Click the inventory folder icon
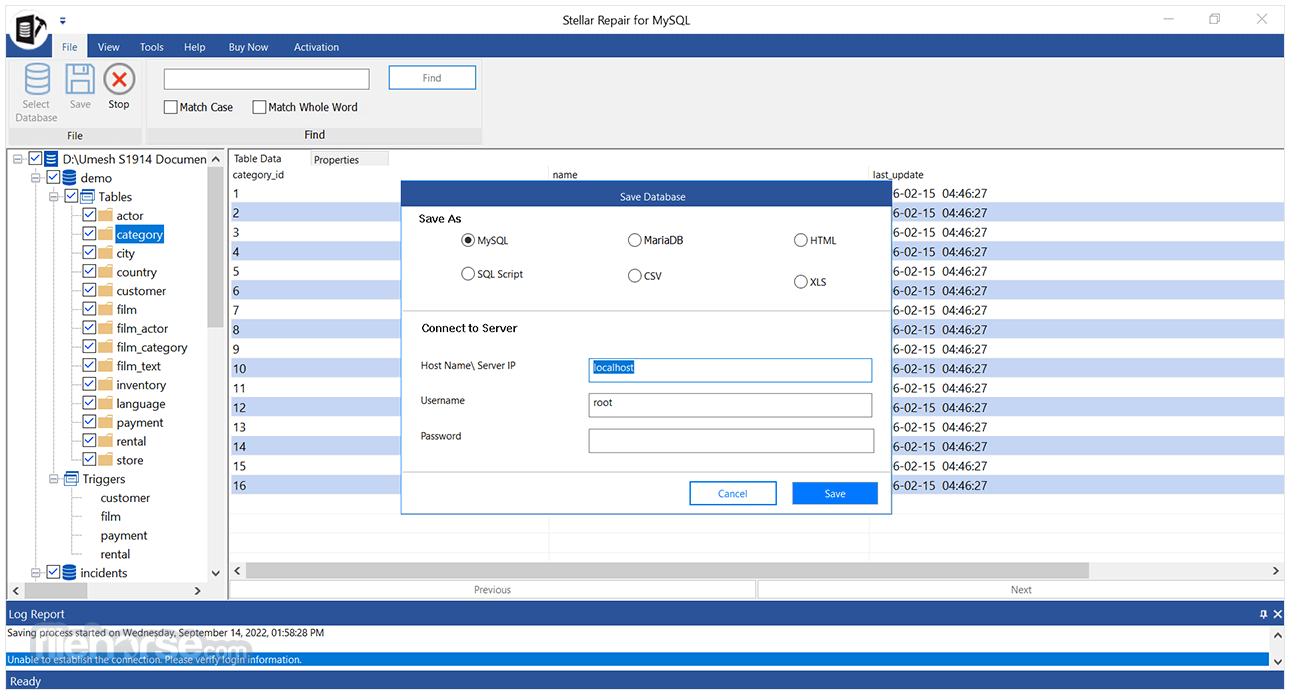Screen dimensions: 1290x695 (106, 385)
